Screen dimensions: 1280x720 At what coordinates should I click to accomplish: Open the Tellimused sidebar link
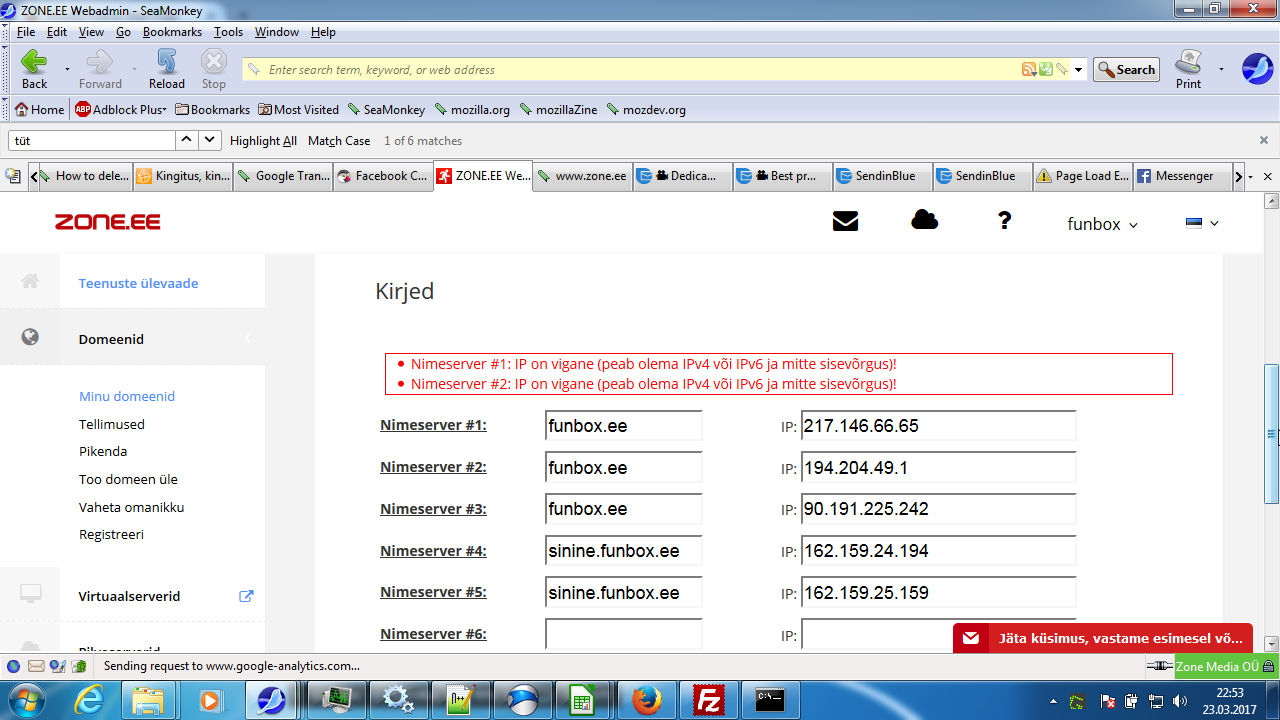112,424
